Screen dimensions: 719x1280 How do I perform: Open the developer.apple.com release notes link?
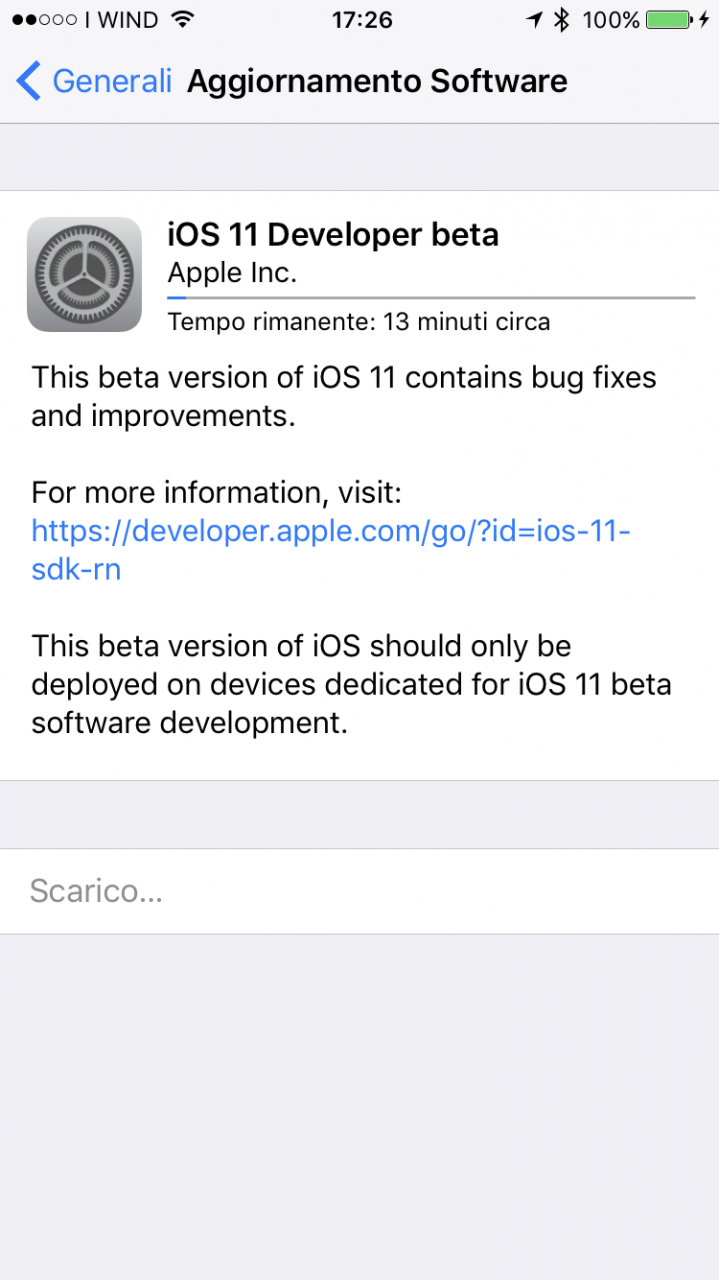pyautogui.click(x=331, y=549)
